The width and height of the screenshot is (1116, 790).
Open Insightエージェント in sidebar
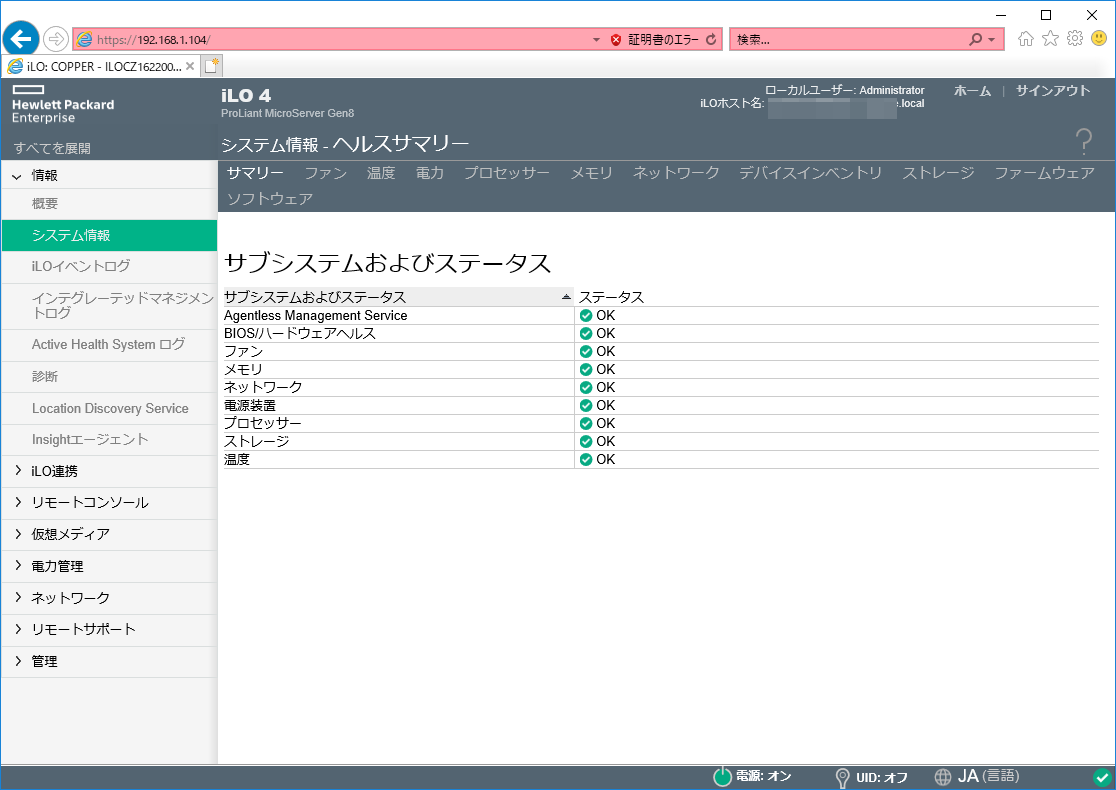point(110,440)
